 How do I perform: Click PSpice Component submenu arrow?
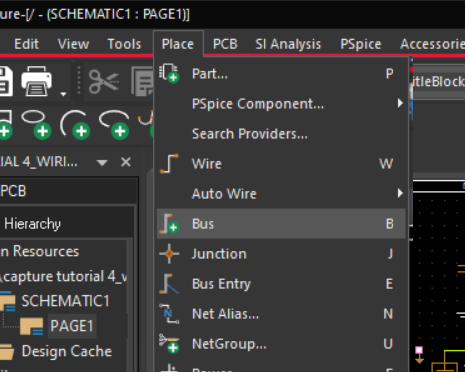(x=400, y=103)
